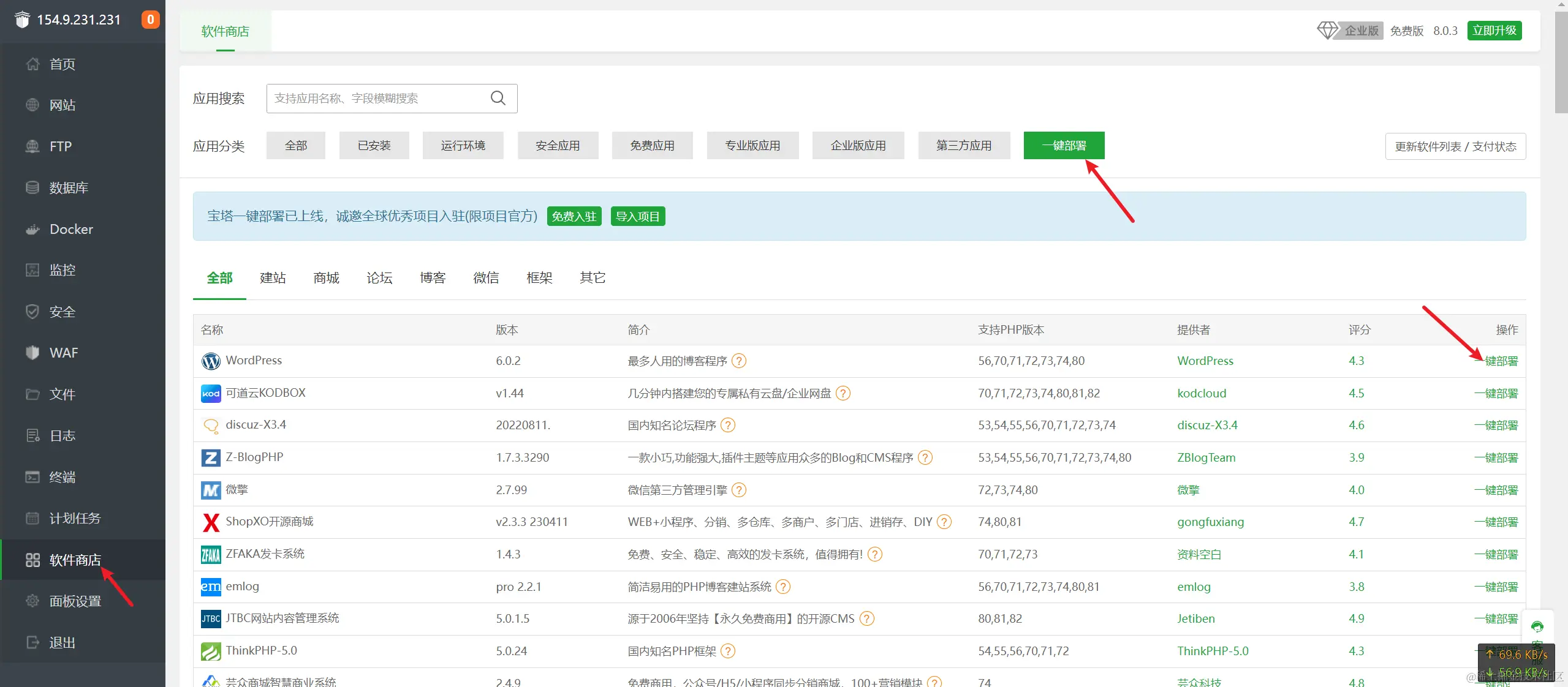The image size is (1568, 687).
Task: Click the 导入项目 button
Action: pos(638,216)
